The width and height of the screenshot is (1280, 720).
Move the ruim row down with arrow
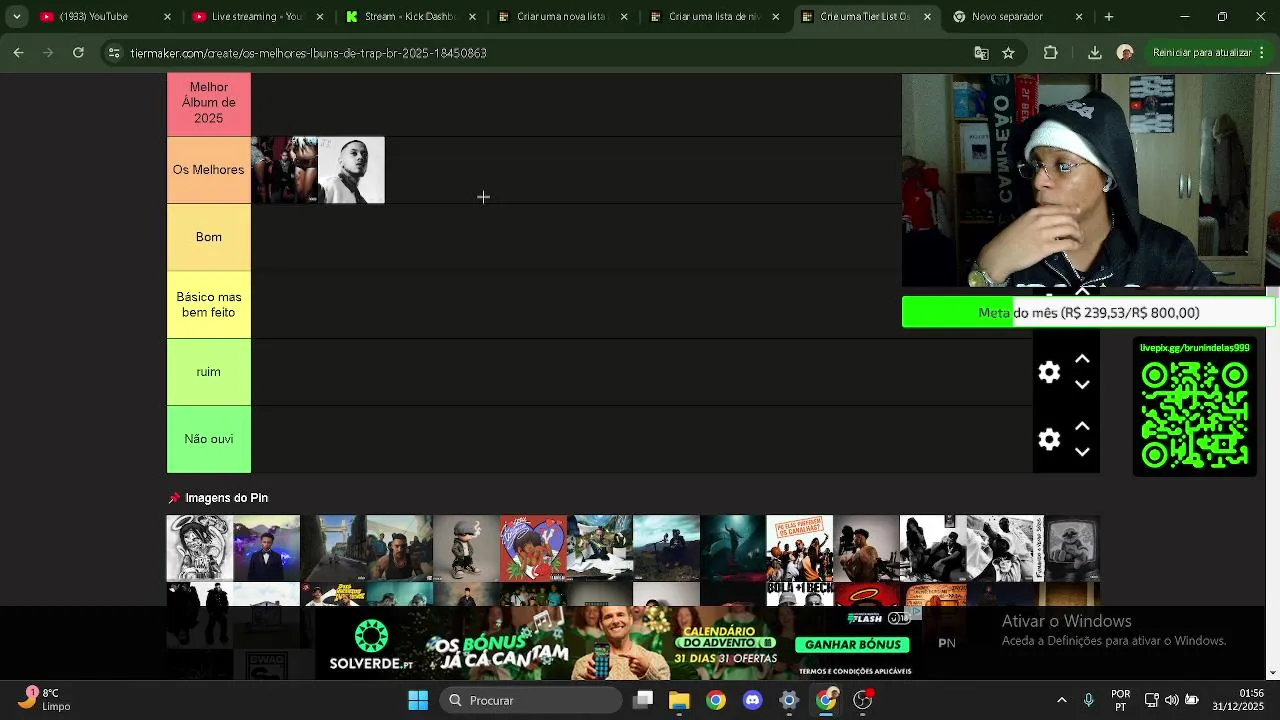1082,385
